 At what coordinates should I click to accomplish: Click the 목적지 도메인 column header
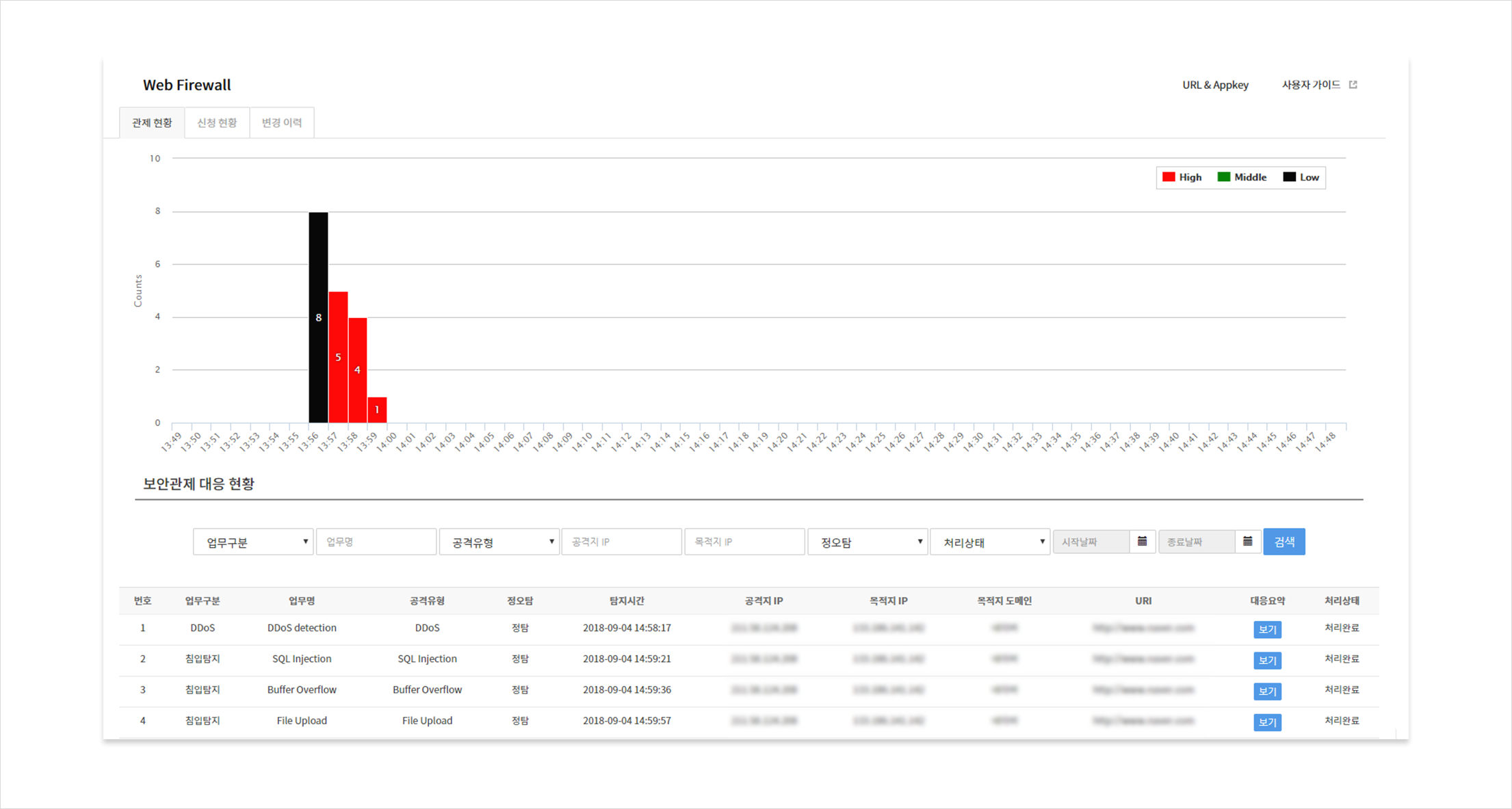[1004, 601]
